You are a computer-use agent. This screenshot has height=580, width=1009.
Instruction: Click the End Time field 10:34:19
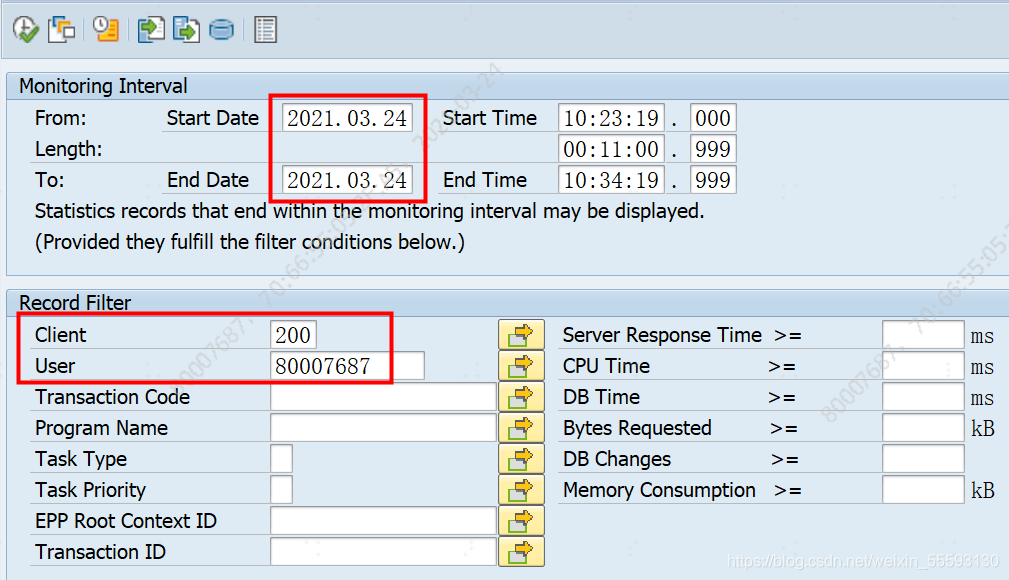(x=611, y=180)
